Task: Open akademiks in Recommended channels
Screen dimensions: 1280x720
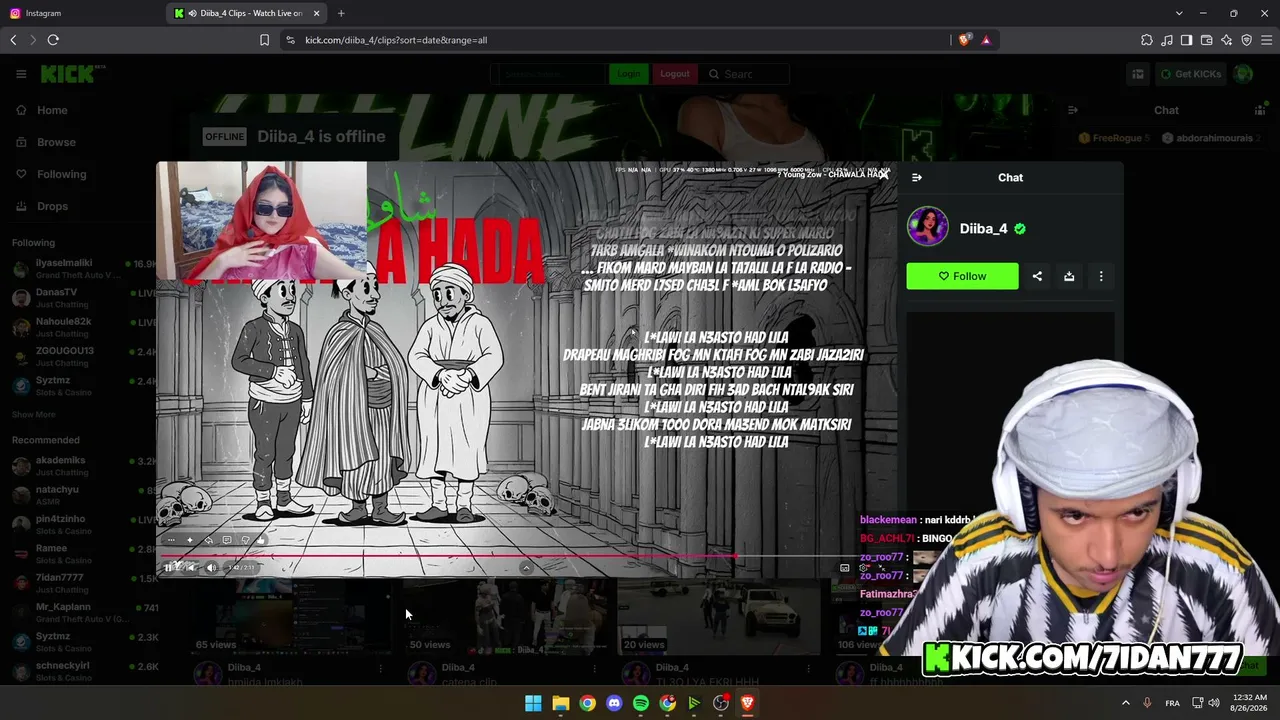Action: [x=84, y=465]
